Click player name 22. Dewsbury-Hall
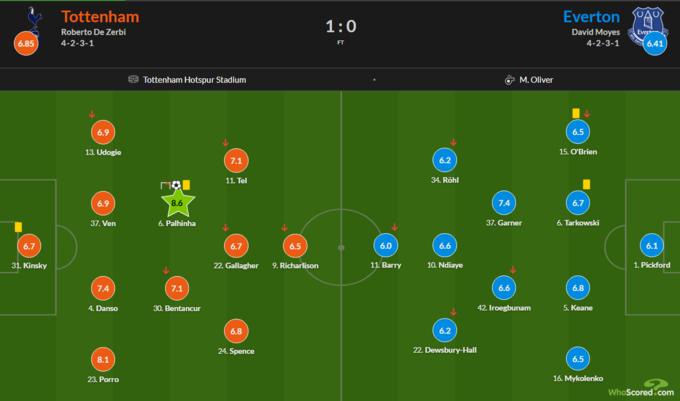The height and width of the screenshot is (401, 680). click(x=445, y=350)
